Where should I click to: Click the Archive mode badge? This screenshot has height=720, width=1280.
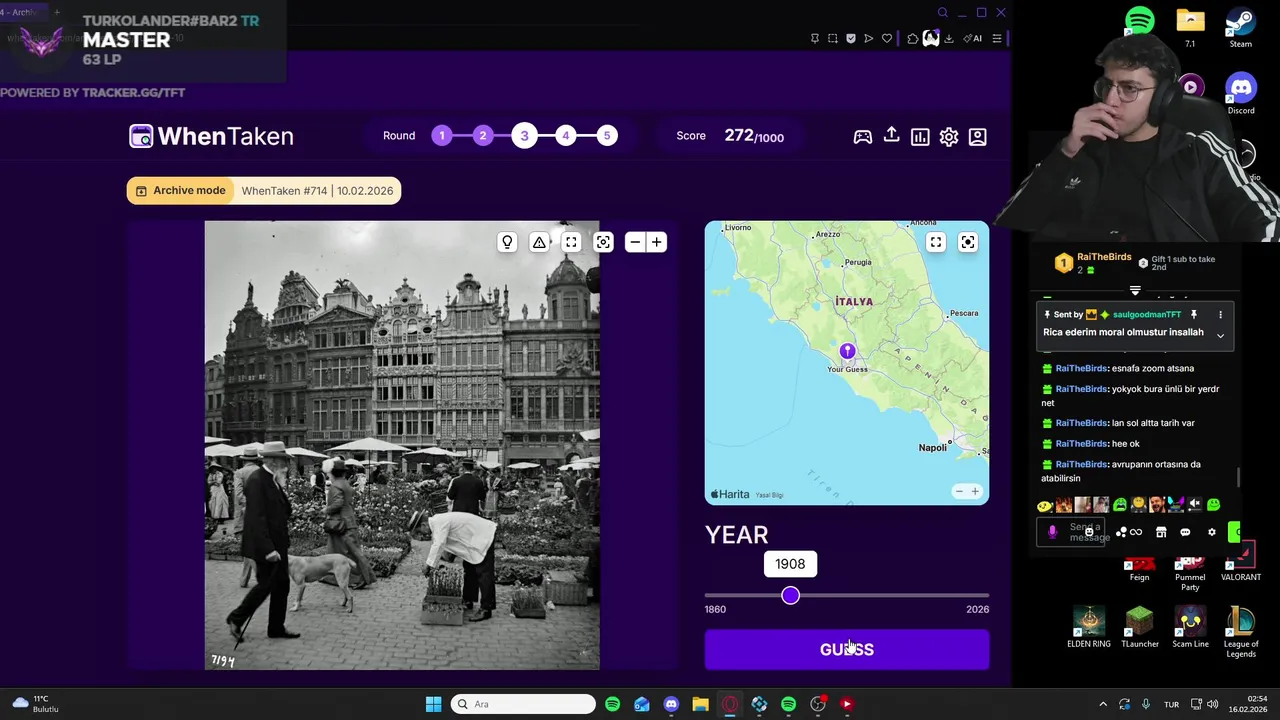(180, 191)
